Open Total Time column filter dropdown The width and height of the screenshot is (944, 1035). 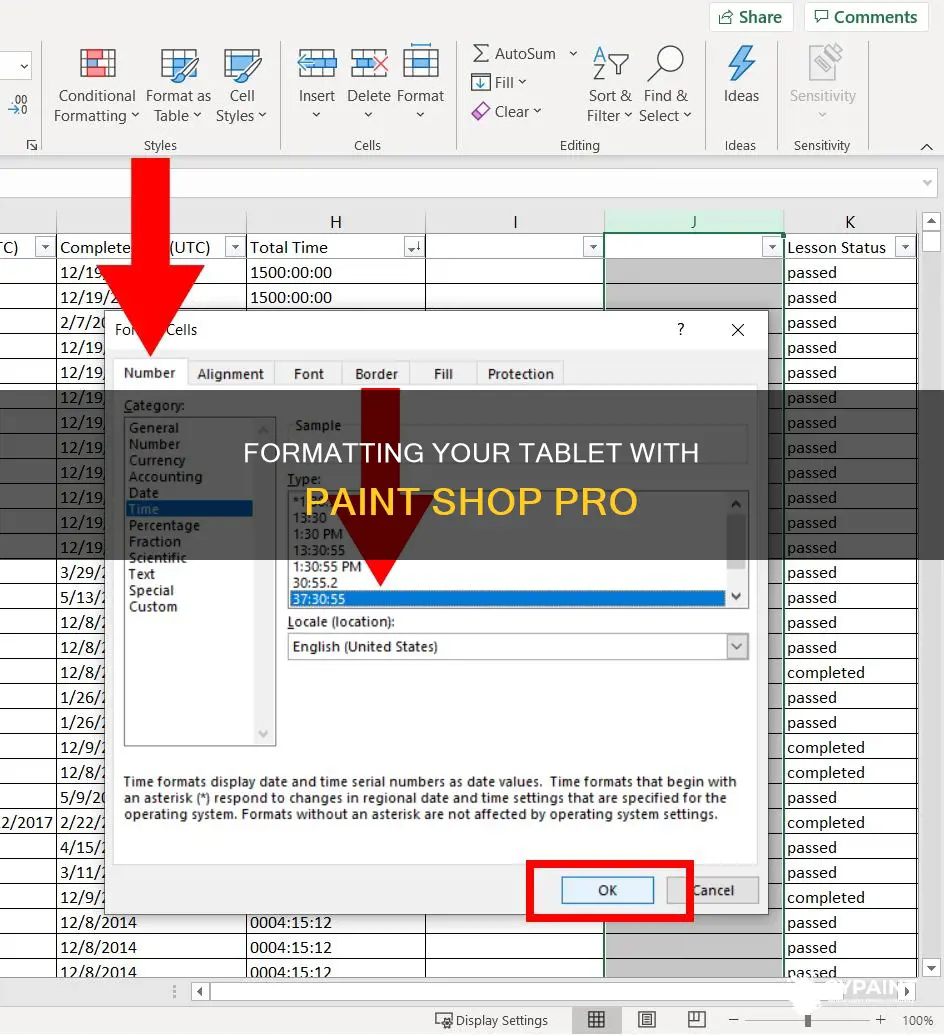414,248
